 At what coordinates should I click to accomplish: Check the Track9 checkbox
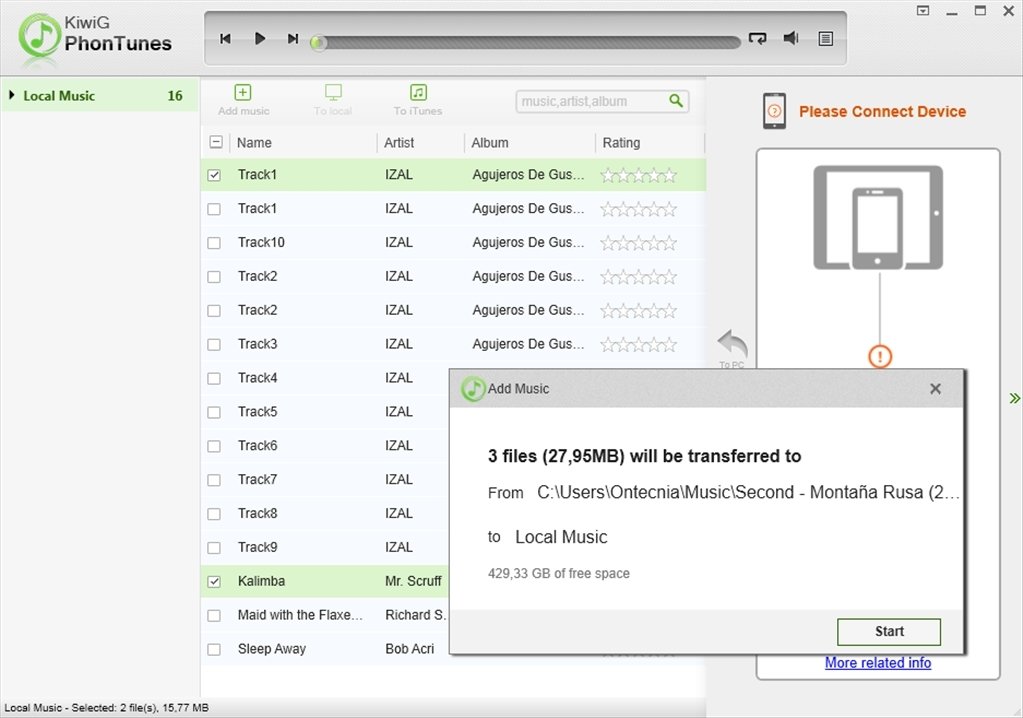pos(214,548)
